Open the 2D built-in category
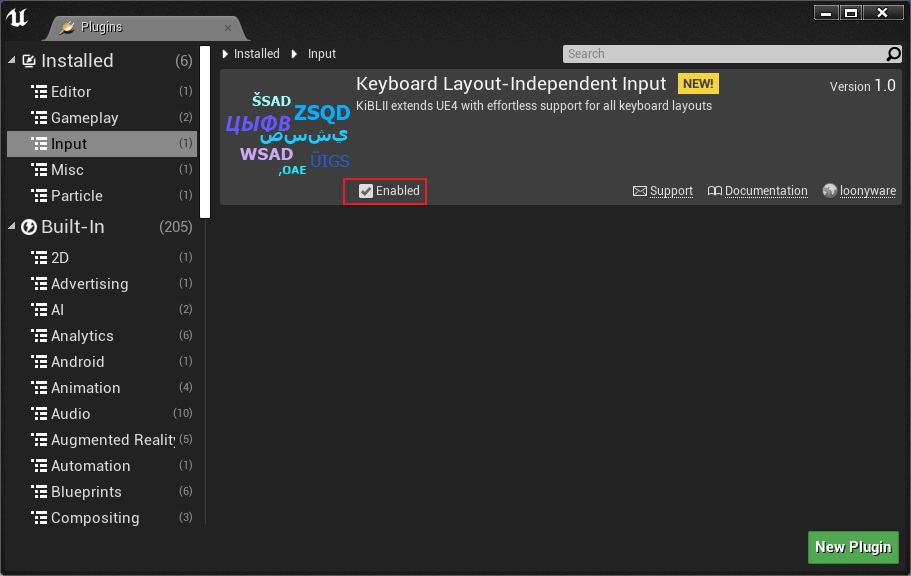Viewport: 911px width, 576px height. pos(102,257)
